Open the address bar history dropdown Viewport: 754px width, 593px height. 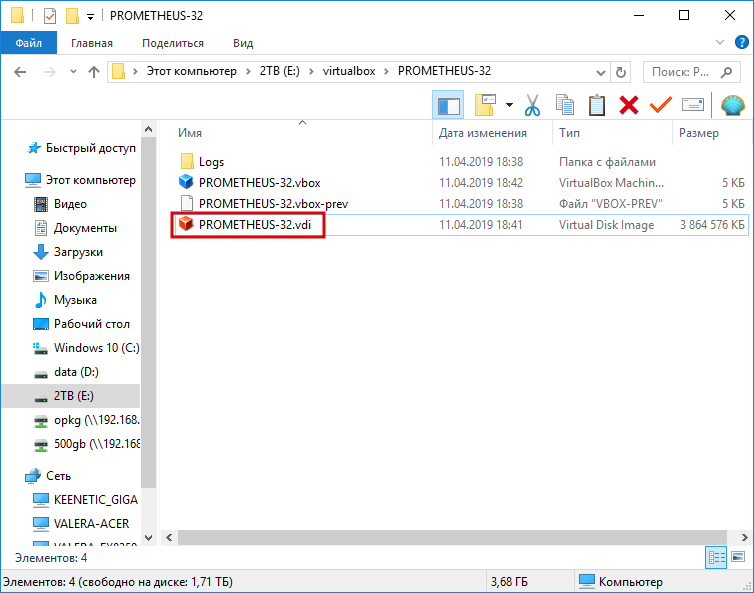(x=601, y=72)
